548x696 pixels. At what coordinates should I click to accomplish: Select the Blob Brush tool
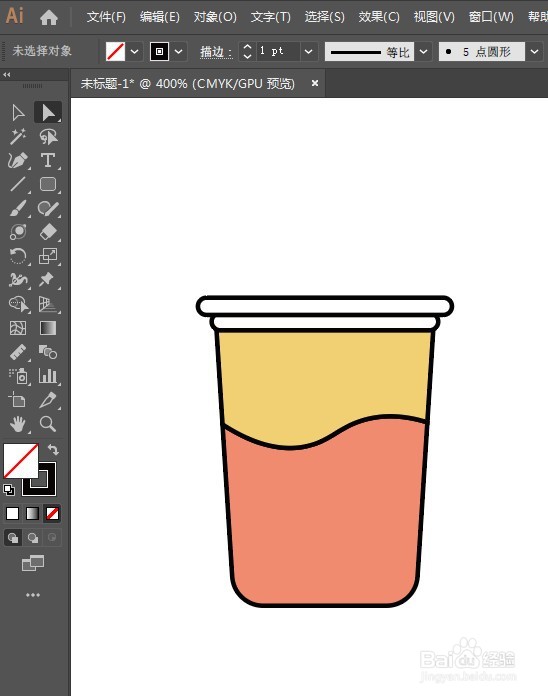click(18, 232)
